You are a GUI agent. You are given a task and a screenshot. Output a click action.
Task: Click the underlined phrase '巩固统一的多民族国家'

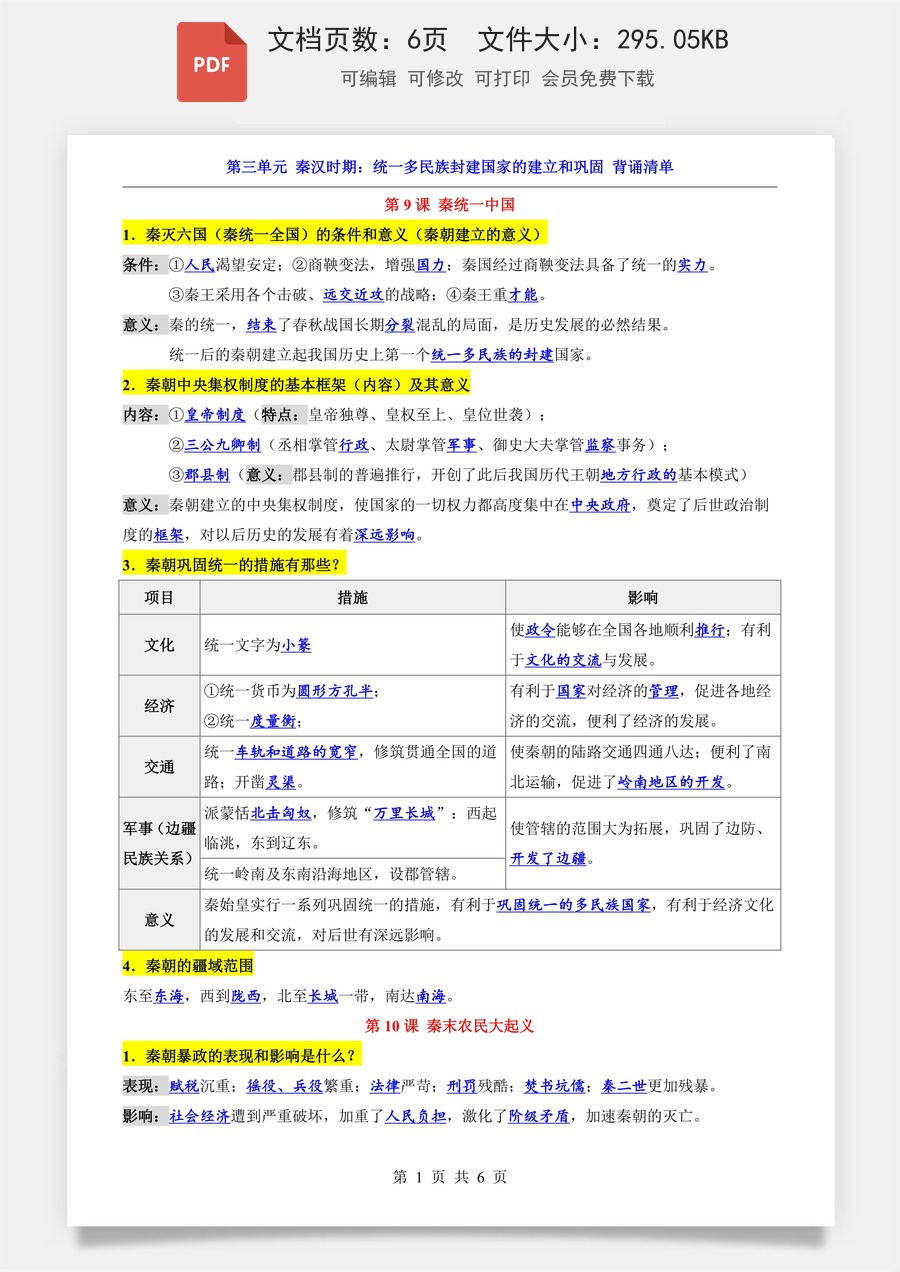(x=573, y=904)
